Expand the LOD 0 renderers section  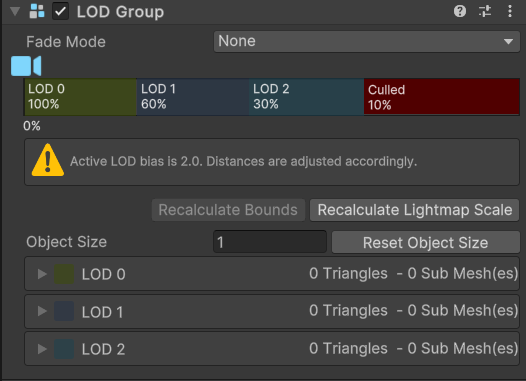[x=42, y=274]
